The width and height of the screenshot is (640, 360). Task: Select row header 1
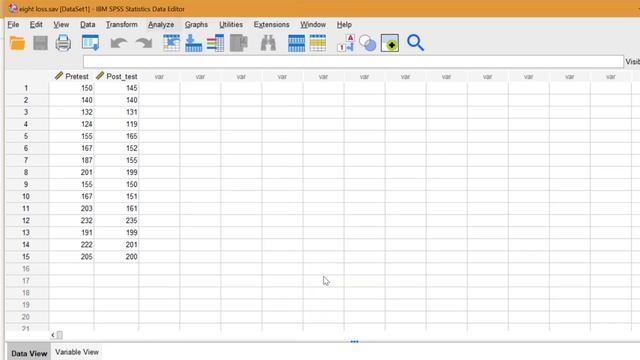click(x=27, y=88)
